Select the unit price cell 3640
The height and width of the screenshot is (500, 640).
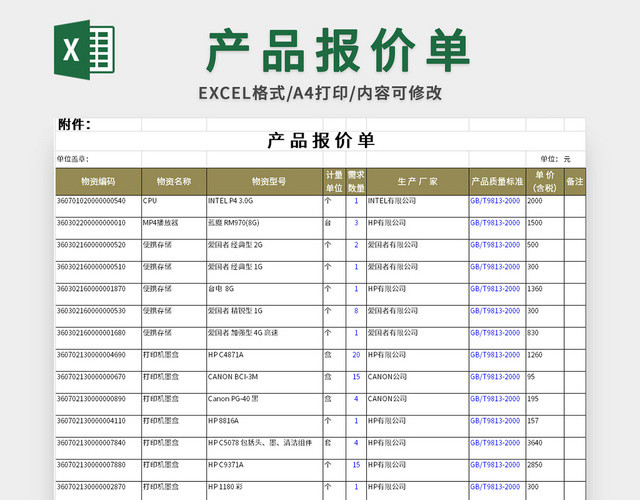[545, 449]
